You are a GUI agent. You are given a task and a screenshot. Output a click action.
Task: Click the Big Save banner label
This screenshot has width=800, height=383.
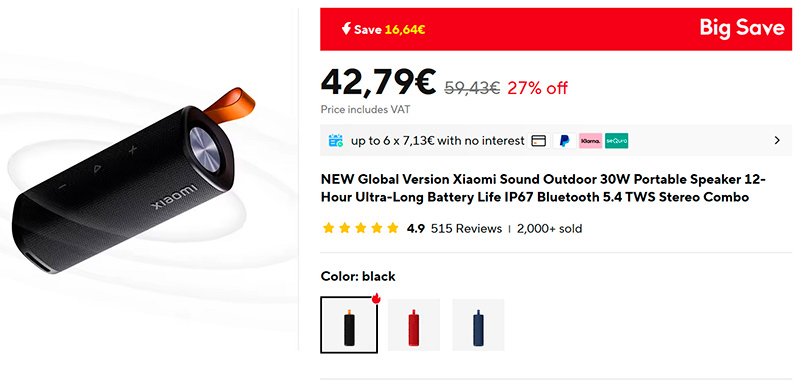[x=742, y=28]
